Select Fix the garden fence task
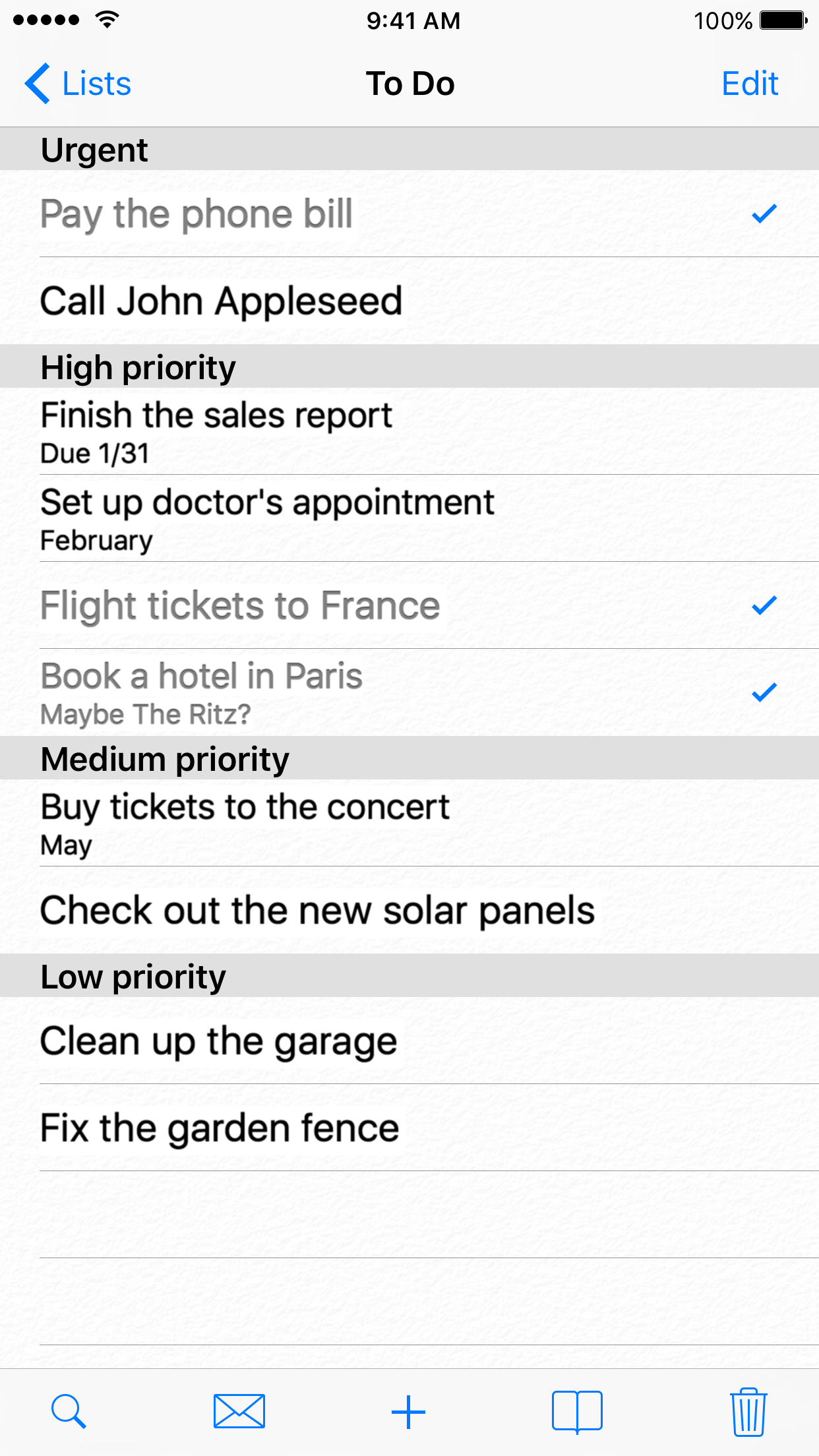This screenshot has width=819, height=1456. (x=220, y=1128)
